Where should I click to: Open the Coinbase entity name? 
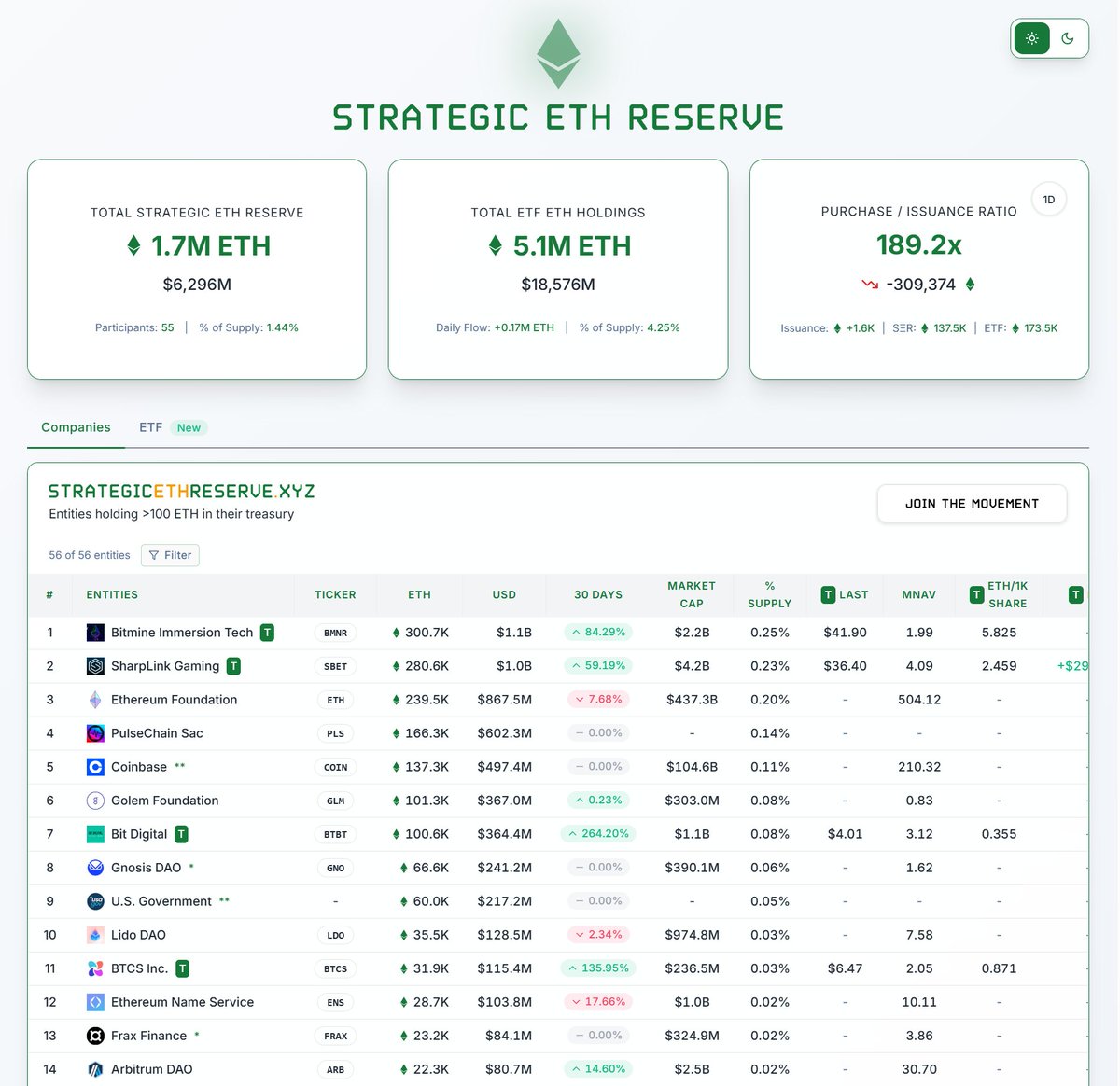tap(139, 767)
